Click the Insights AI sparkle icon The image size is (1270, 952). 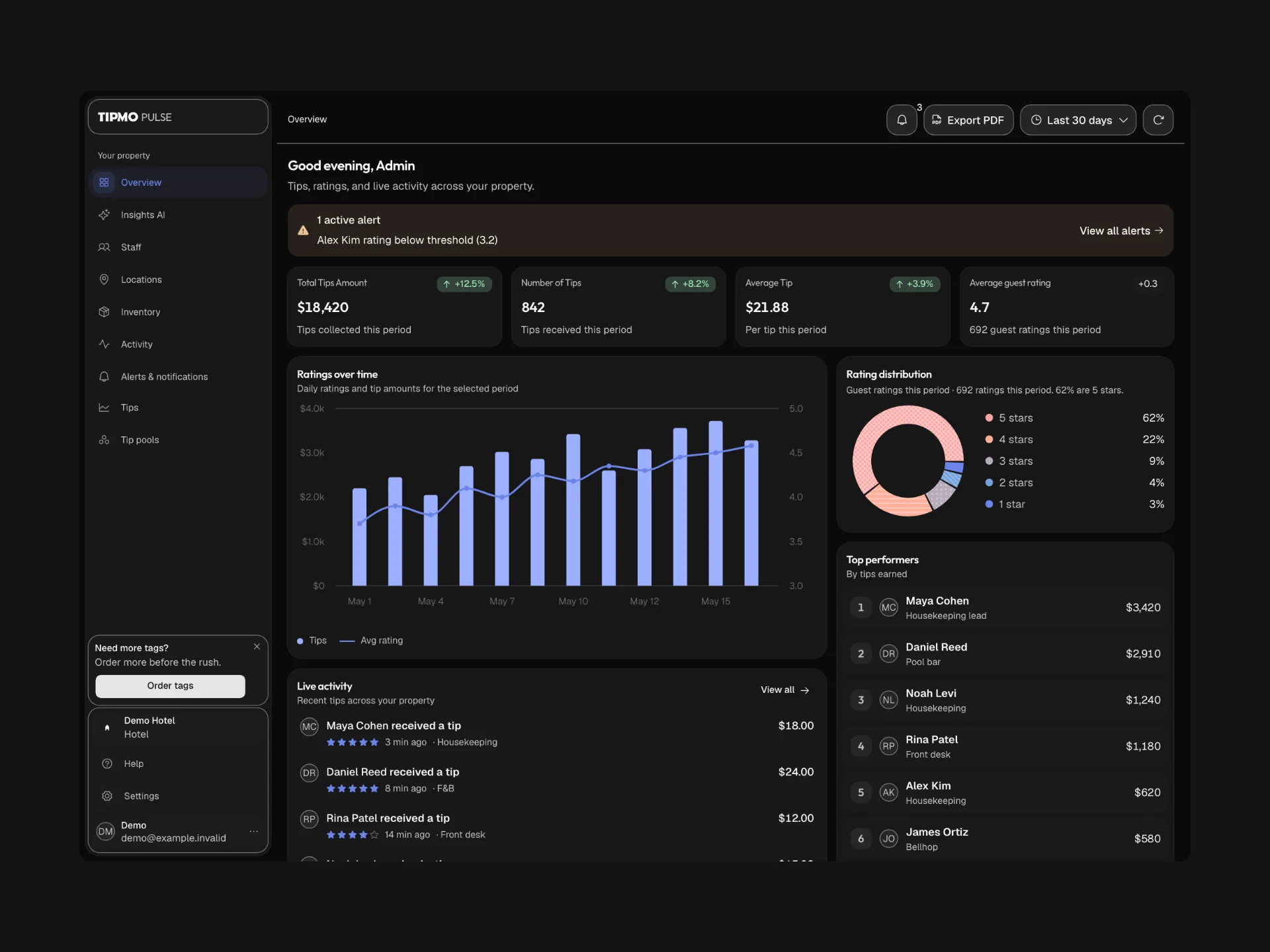(104, 215)
